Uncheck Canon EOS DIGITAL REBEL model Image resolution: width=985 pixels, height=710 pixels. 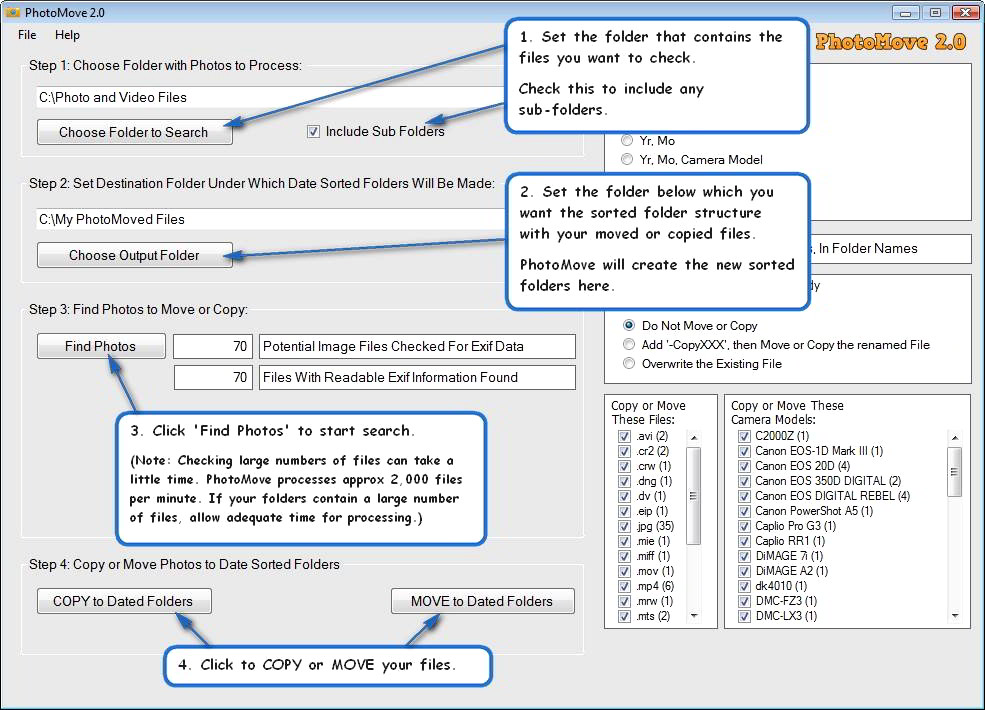[x=744, y=496]
